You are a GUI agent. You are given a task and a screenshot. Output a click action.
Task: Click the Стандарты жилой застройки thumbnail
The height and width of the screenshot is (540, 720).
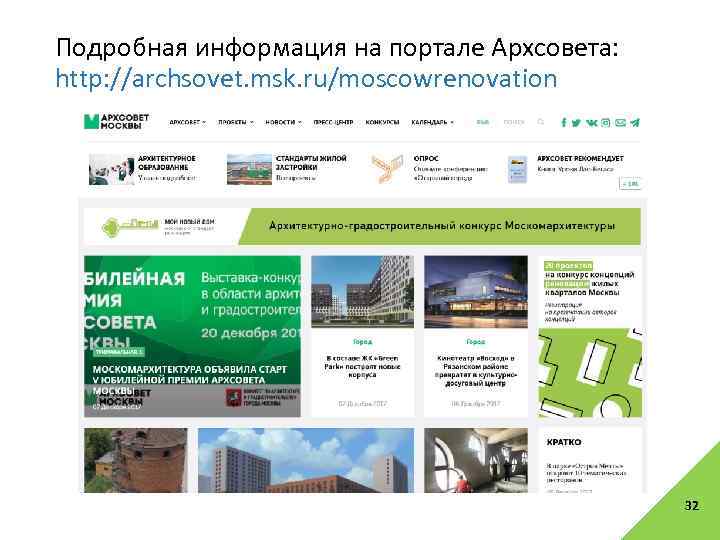tap(249, 169)
